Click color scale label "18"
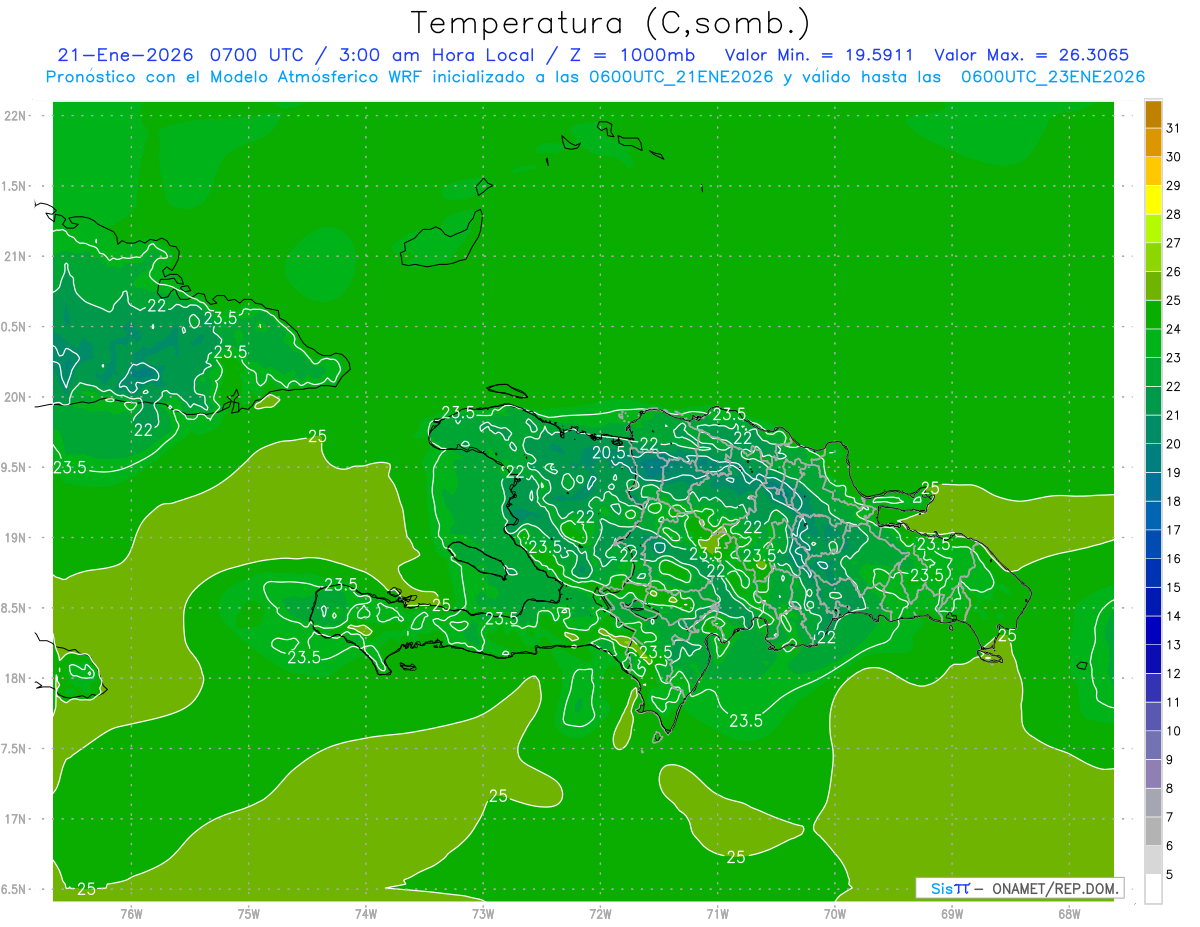The width and height of the screenshot is (1200, 927). [x=1173, y=501]
